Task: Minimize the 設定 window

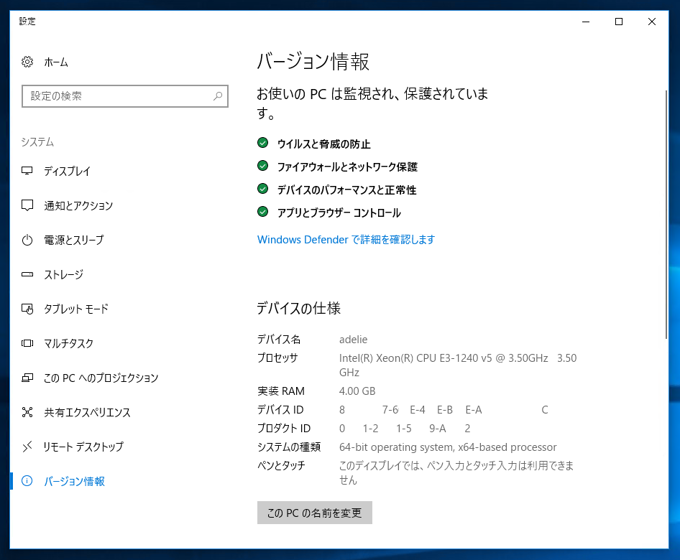Action: (586, 22)
